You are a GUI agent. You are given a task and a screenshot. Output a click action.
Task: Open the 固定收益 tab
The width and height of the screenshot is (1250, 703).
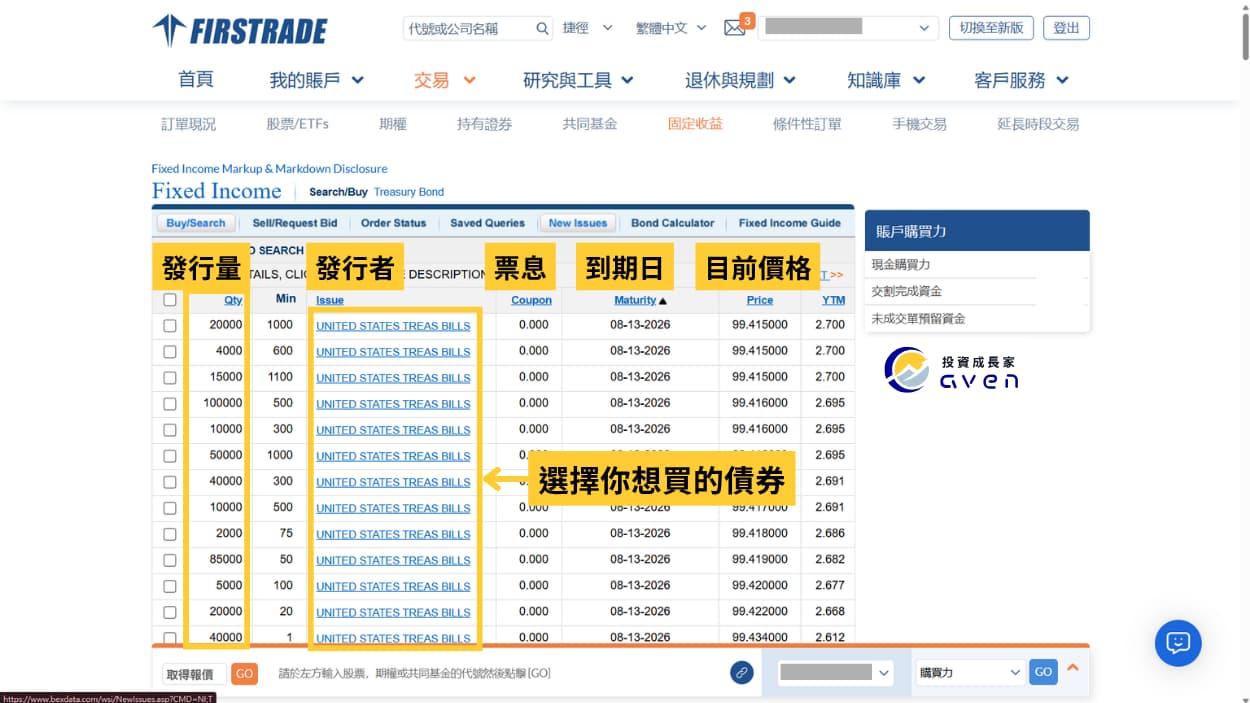[x=695, y=124]
